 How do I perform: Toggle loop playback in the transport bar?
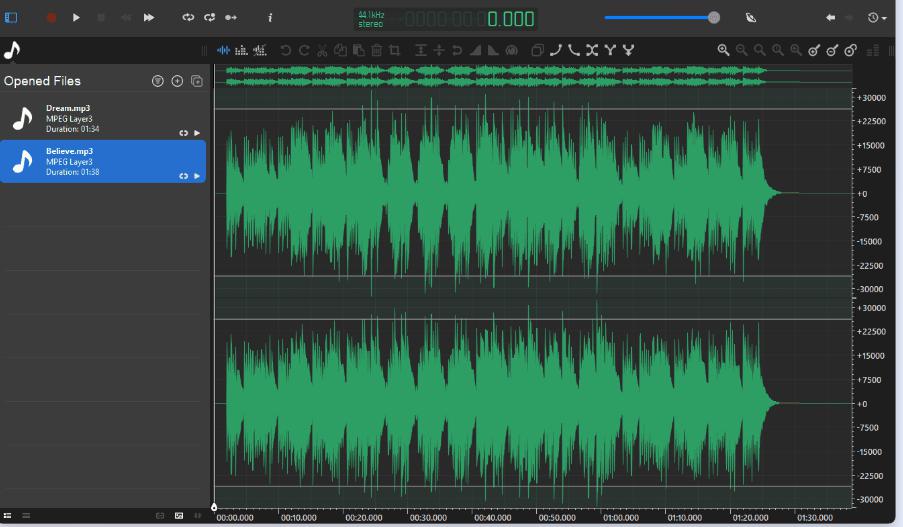(x=188, y=17)
